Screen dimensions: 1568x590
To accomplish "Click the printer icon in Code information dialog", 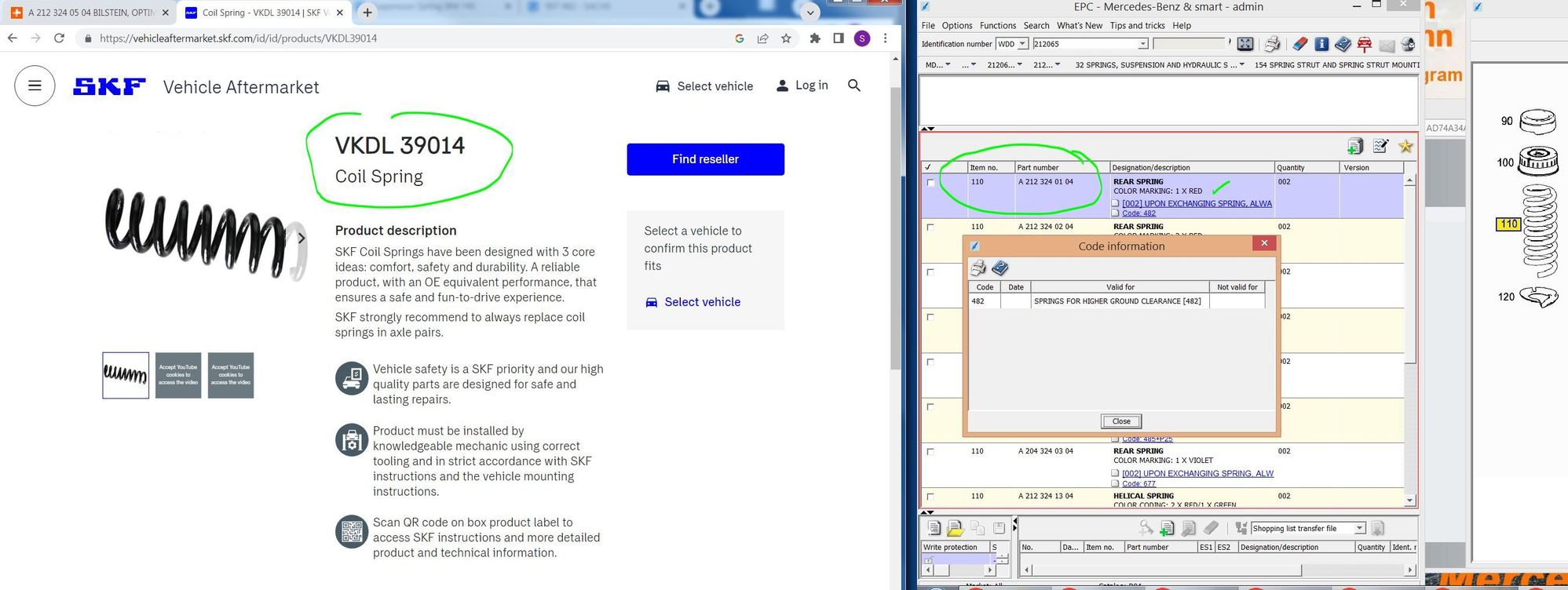I will [978, 268].
